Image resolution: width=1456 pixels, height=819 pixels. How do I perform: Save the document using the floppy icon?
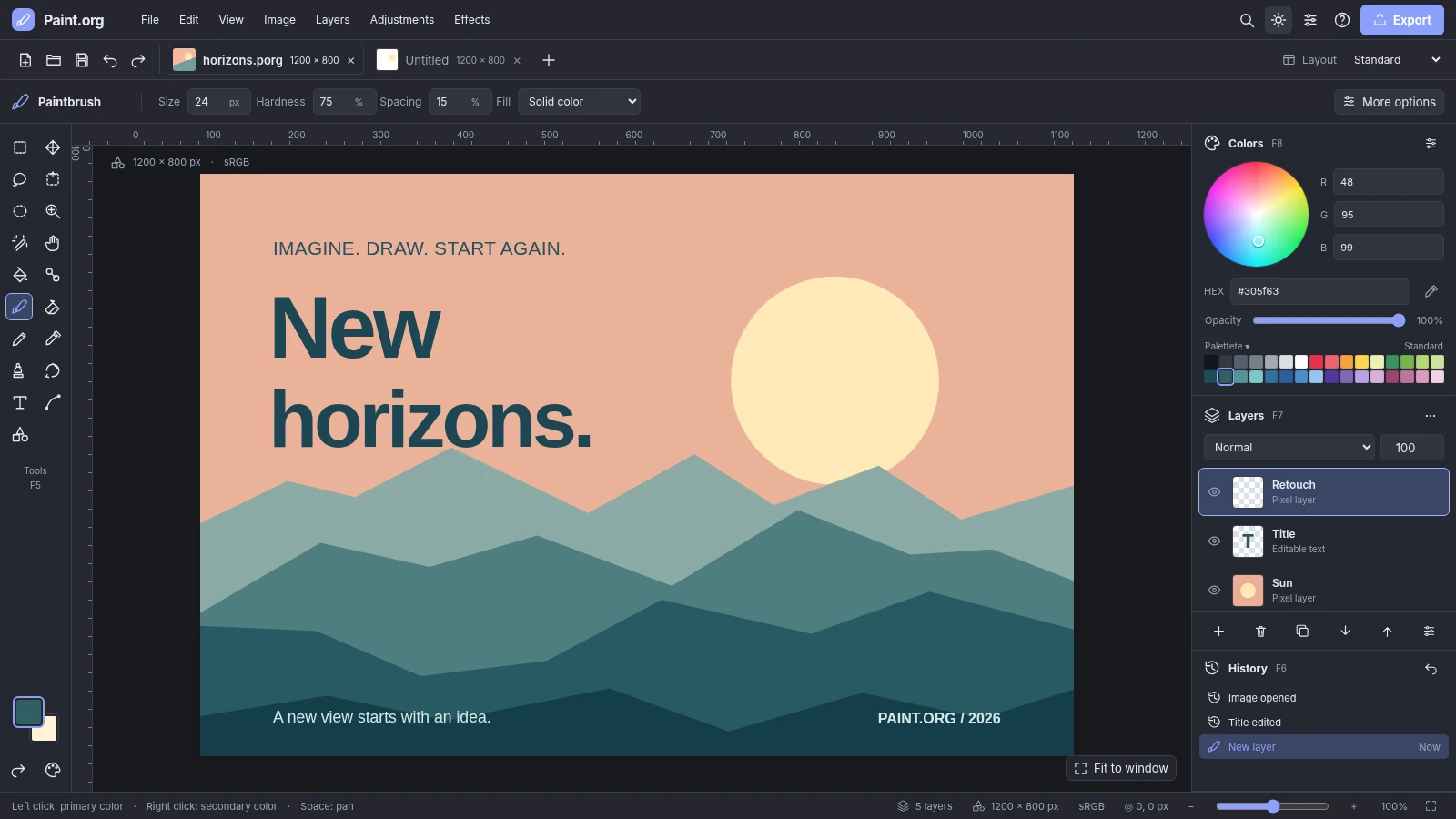pos(82,60)
